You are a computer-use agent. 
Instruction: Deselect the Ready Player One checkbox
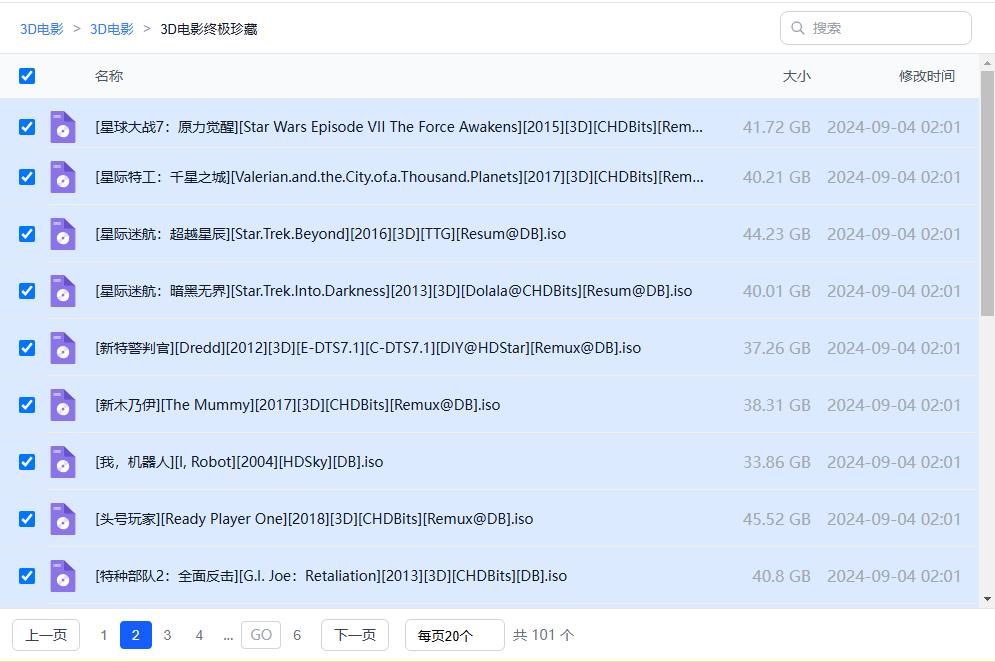(27, 519)
